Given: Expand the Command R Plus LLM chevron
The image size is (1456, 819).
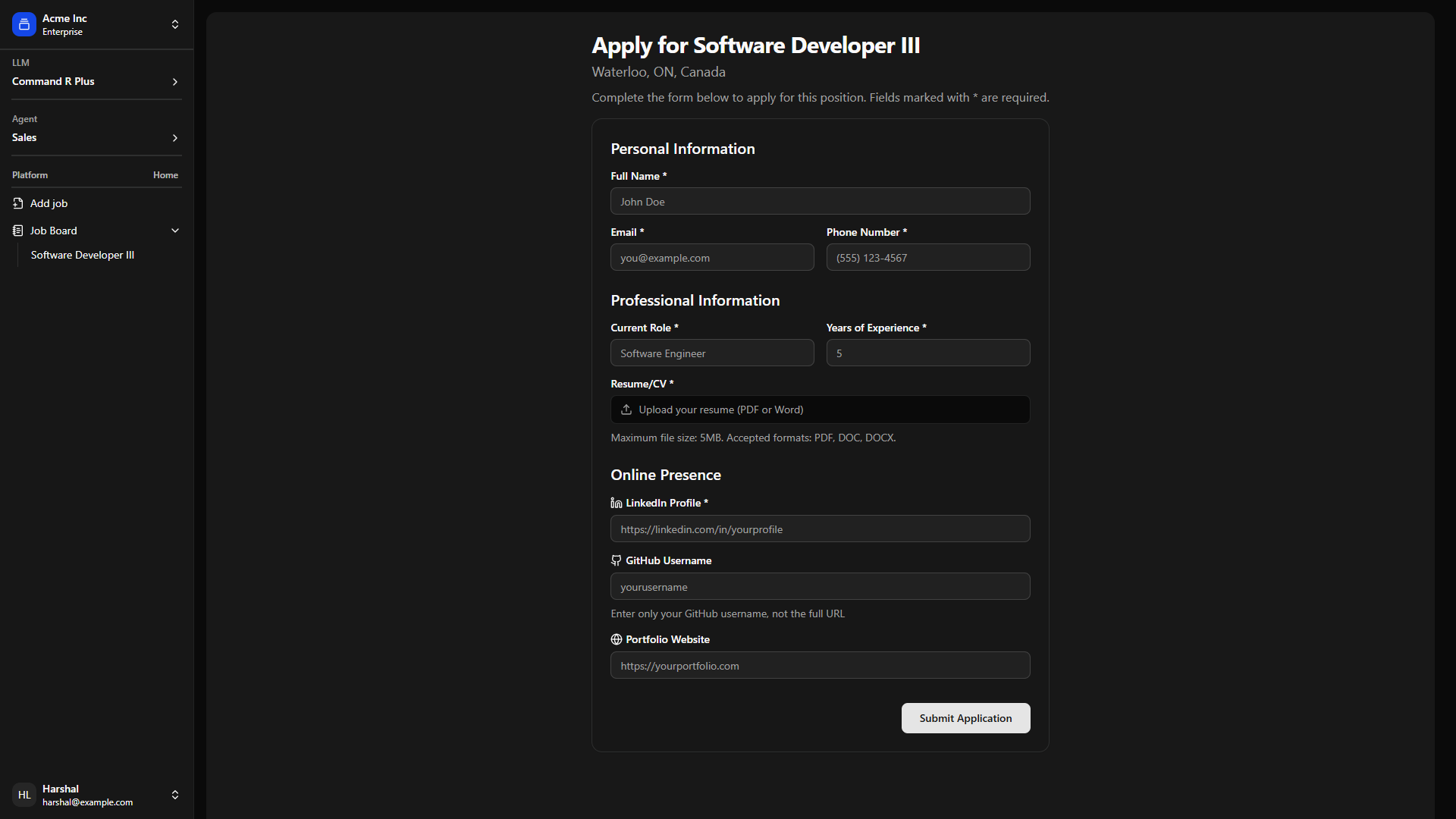Looking at the screenshot, I should coord(175,82).
